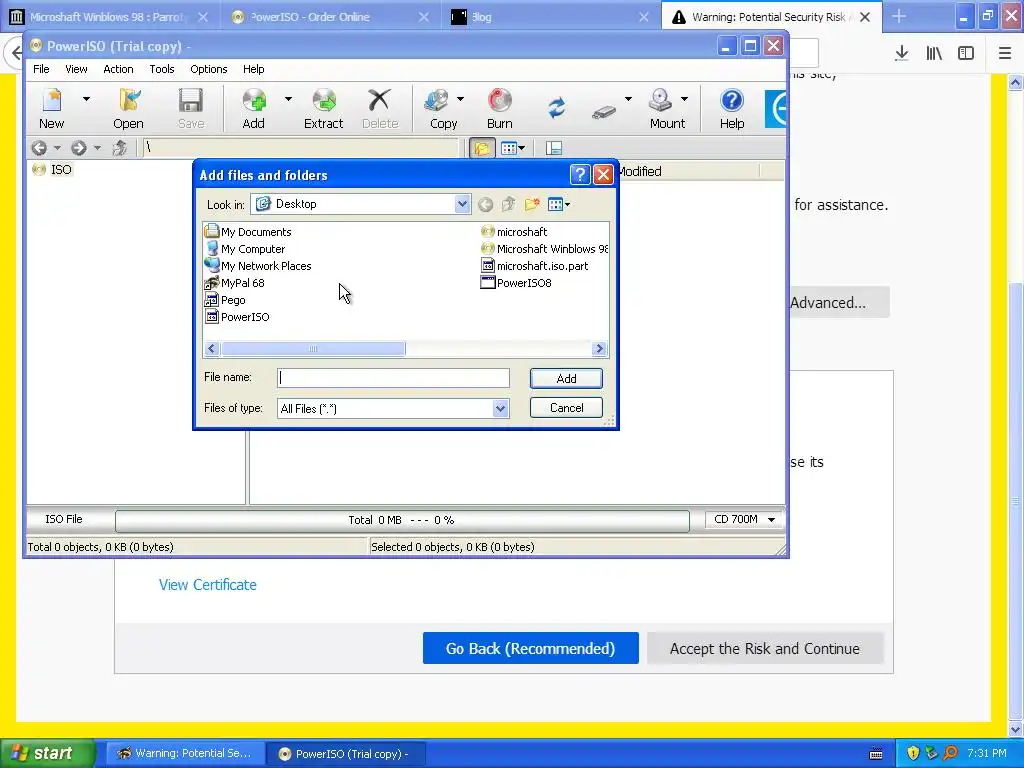Open the Firefox downloads arrow icon

pos(901,54)
